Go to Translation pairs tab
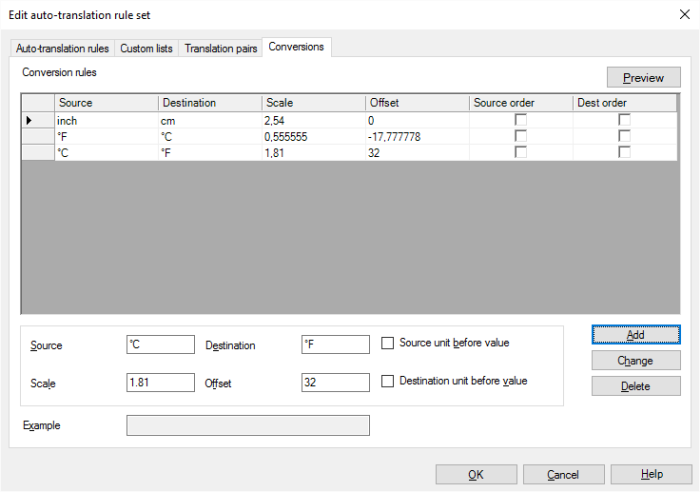The image size is (700, 492). tap(221, 48)
